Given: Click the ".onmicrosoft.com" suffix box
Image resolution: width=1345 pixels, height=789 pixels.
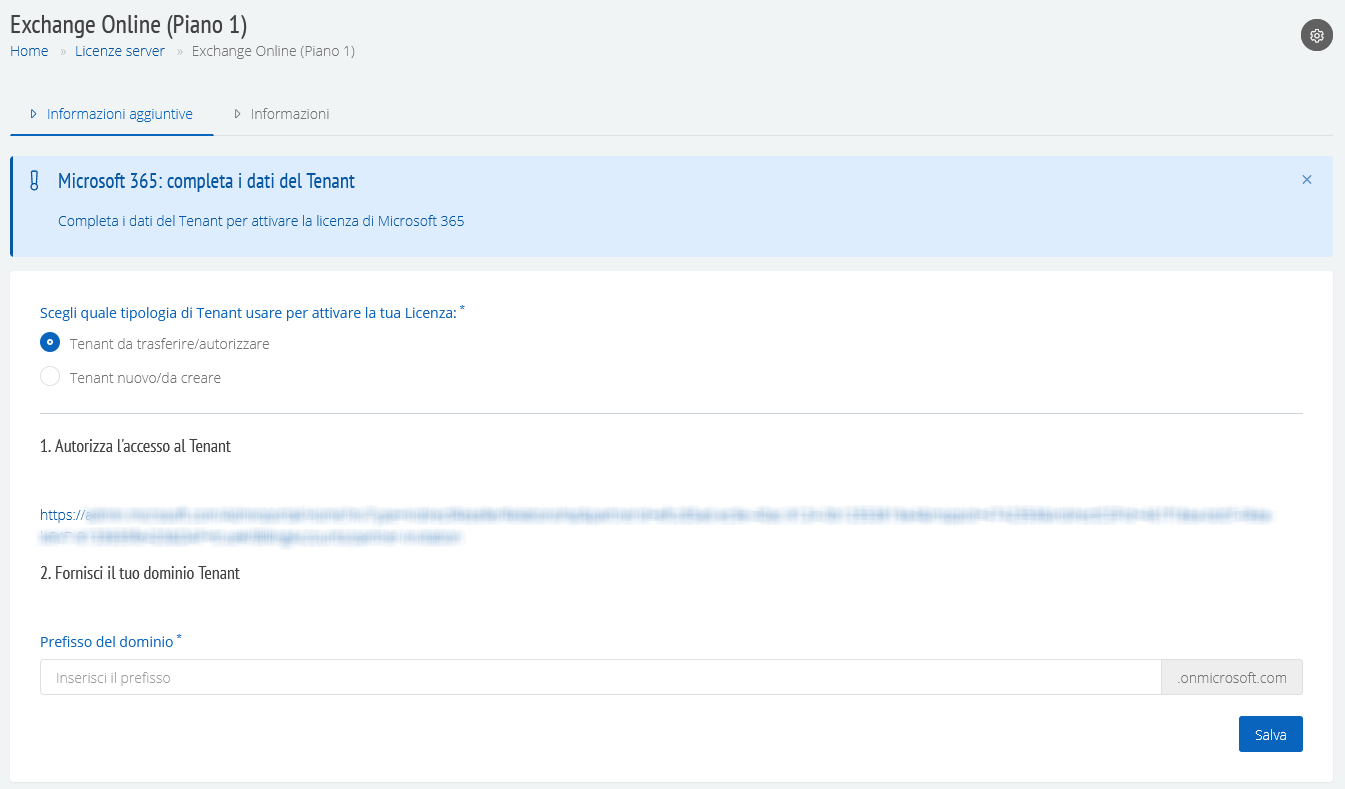Looking at the screenshot, I should coord(1232,677).
